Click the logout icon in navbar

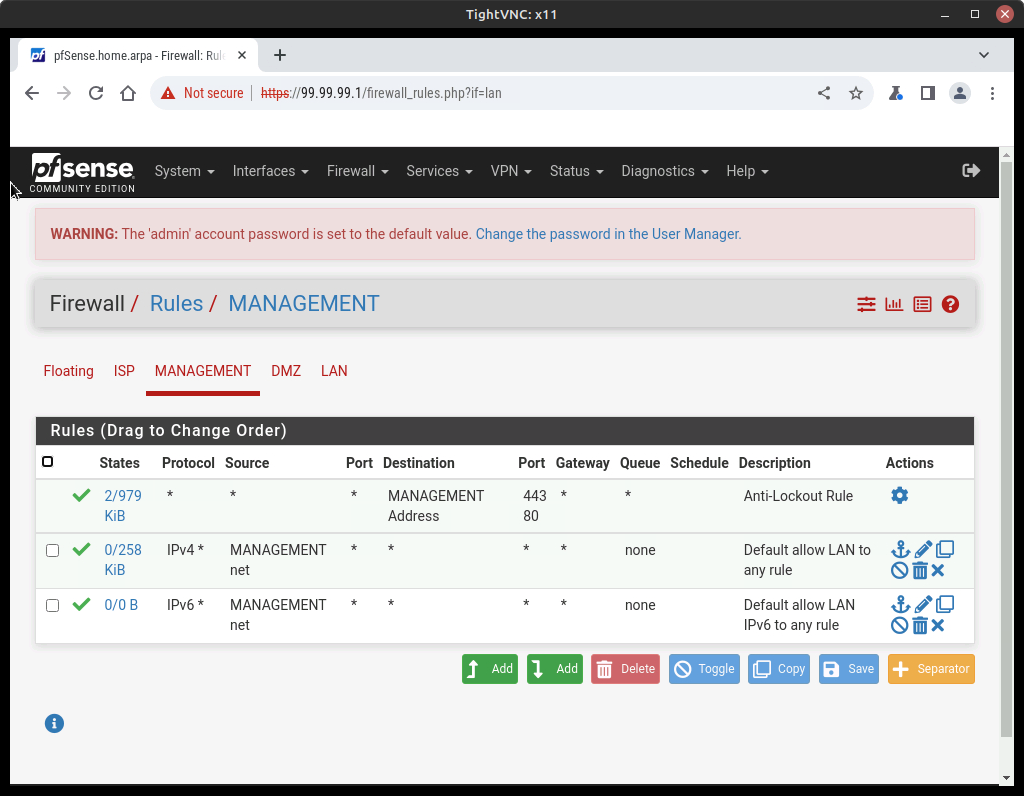pyautogui.click(x=971, y=170)
